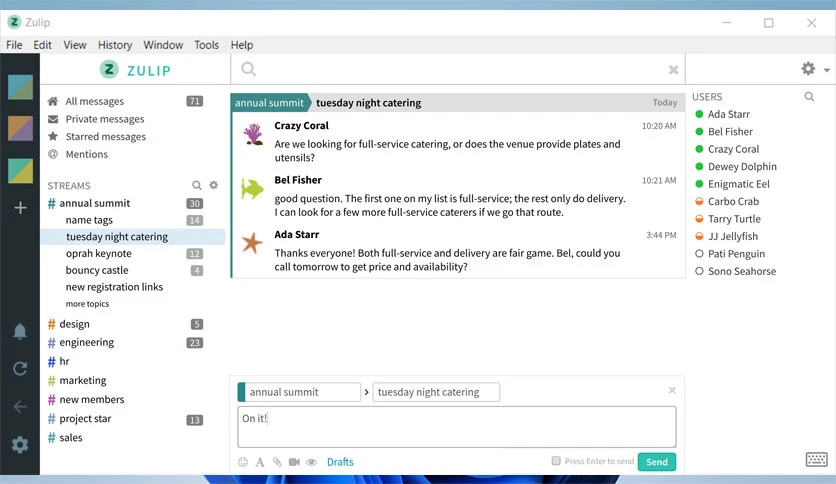Screen dimensions: 836x484
Task: Close the compose box
Action: [672, 390]
